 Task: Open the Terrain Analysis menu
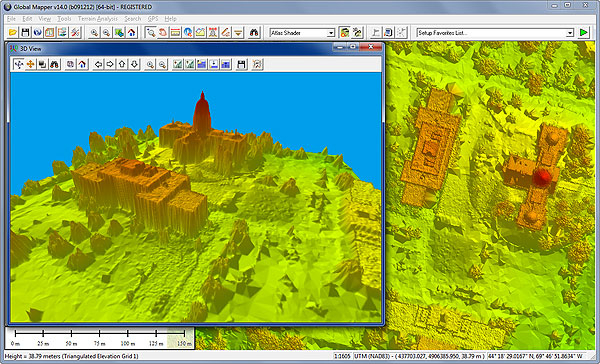tap(98, 19)
